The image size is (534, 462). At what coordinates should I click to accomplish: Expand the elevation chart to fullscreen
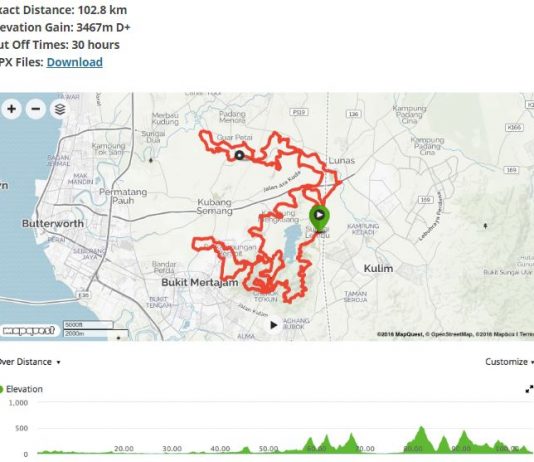529,389
